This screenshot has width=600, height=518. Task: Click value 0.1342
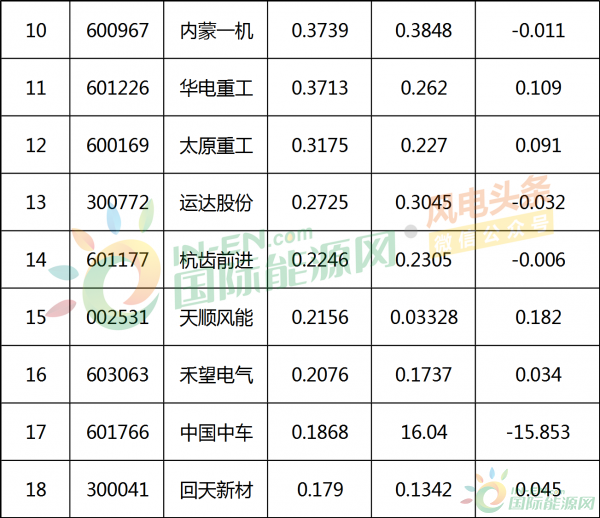pyautogui.click(x=424, y=489)
